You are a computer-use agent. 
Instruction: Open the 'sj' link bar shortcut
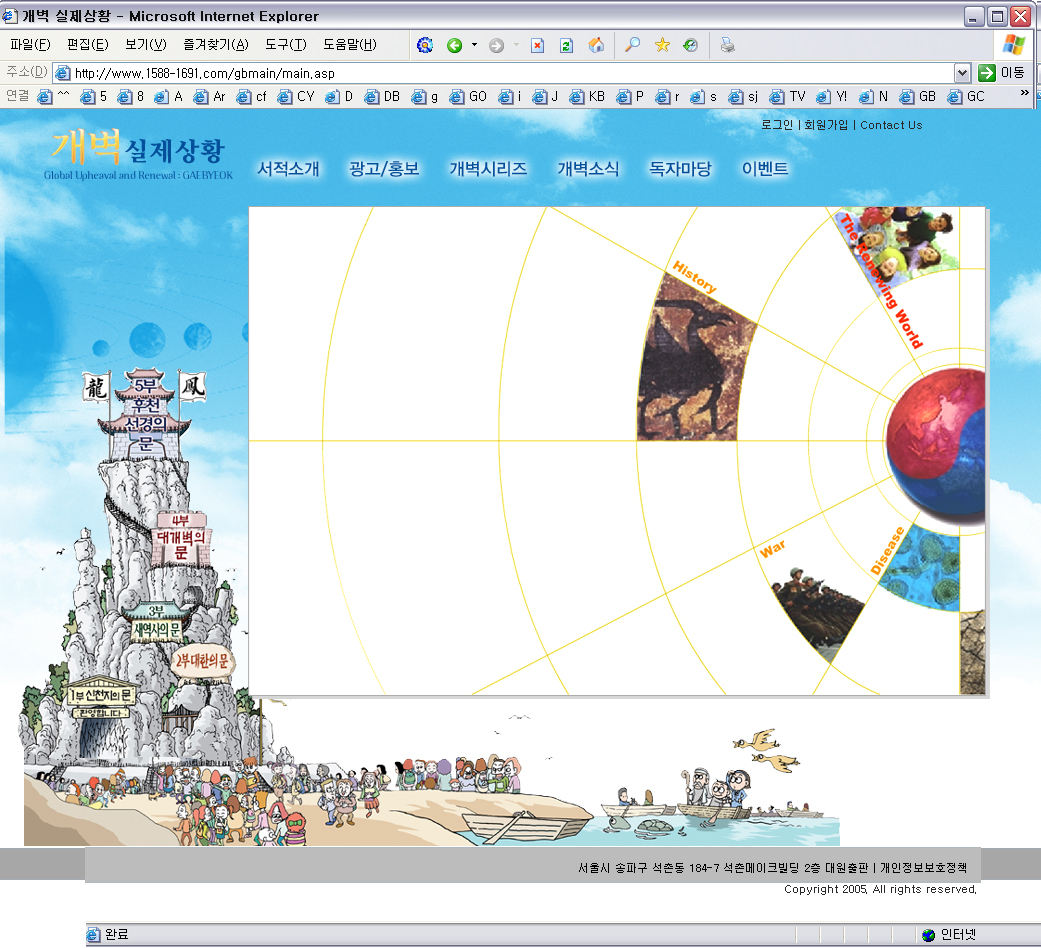pyautogui.click(x=743, y=97)
